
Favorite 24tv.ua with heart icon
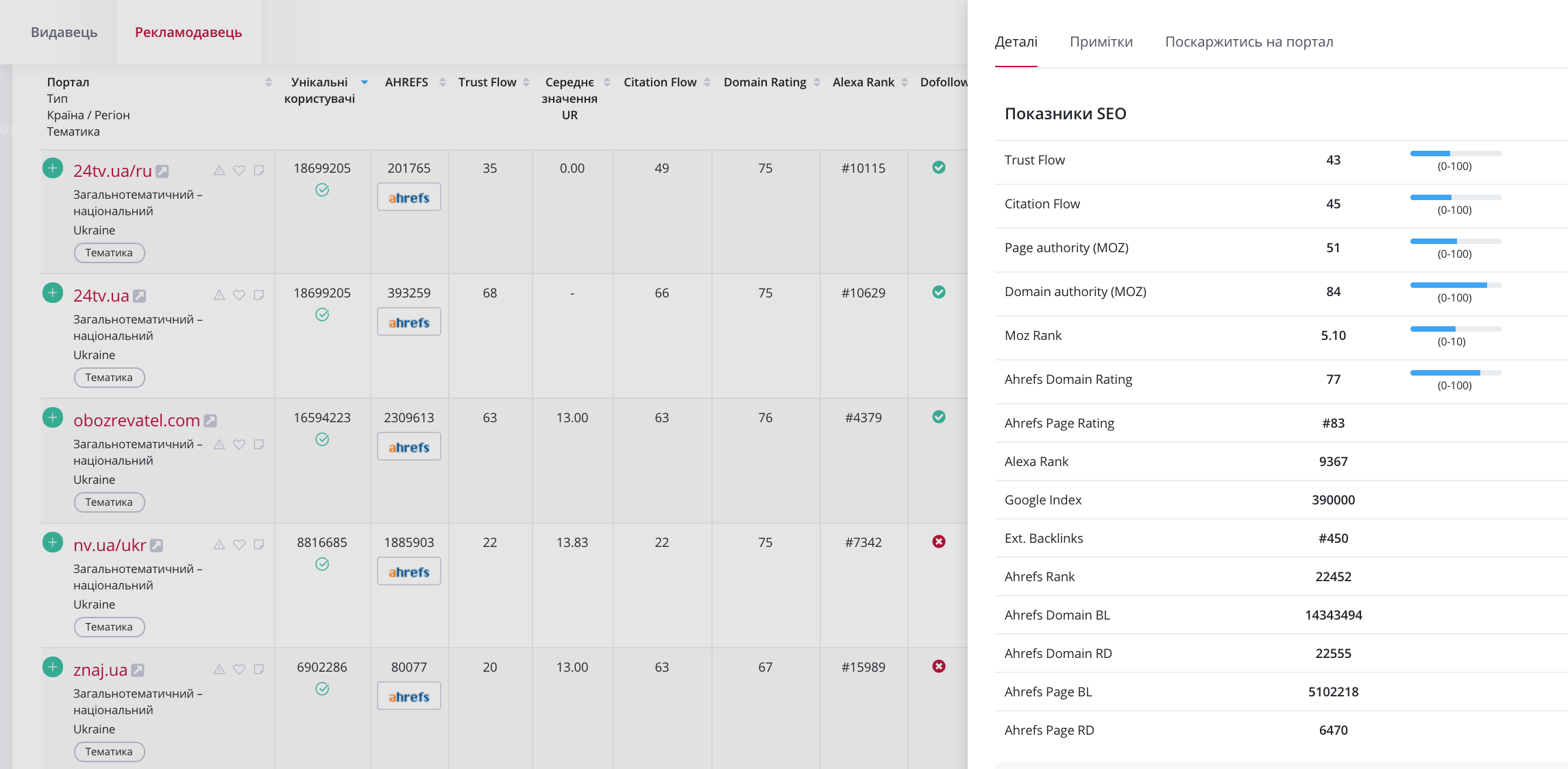(x=239, y=295)
